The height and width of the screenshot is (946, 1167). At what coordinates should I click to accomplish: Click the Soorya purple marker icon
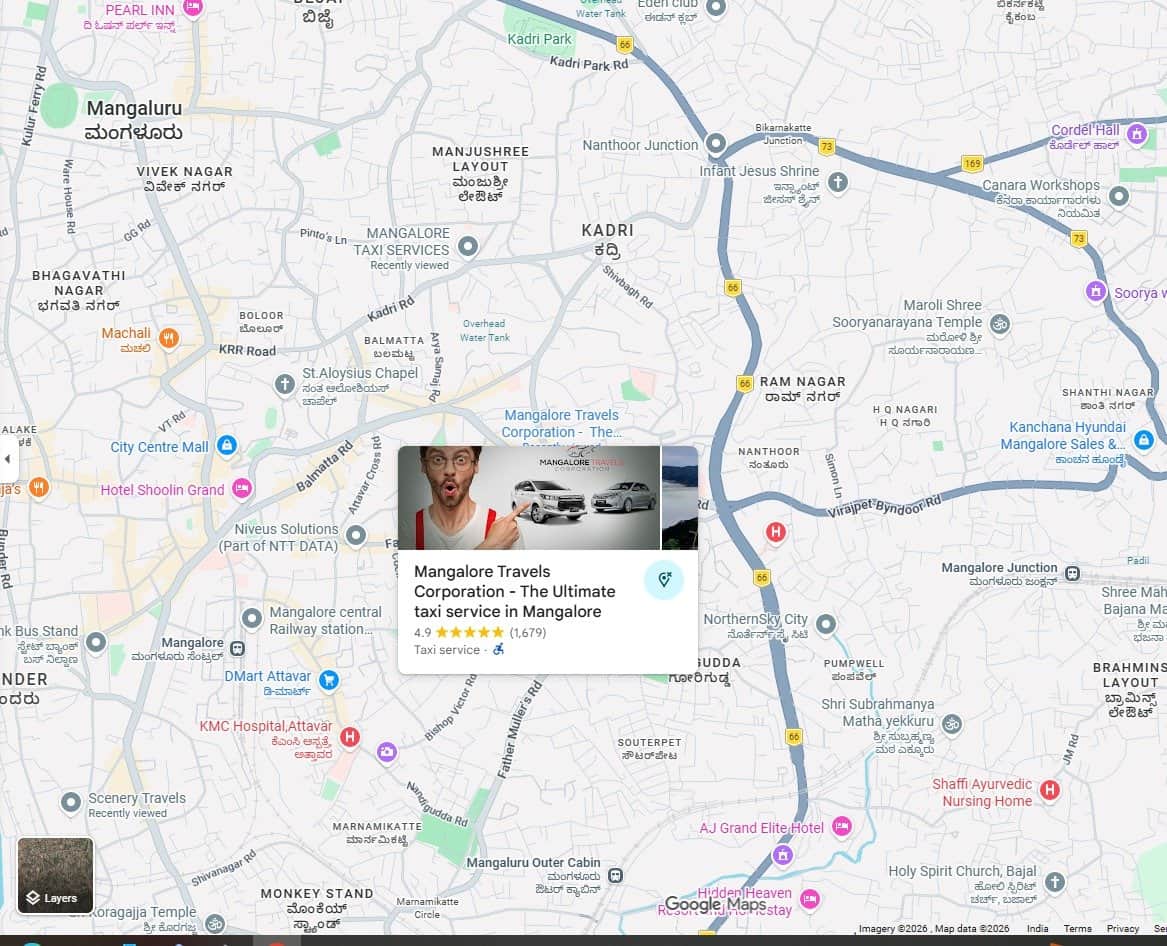(x=1096, y=290)
